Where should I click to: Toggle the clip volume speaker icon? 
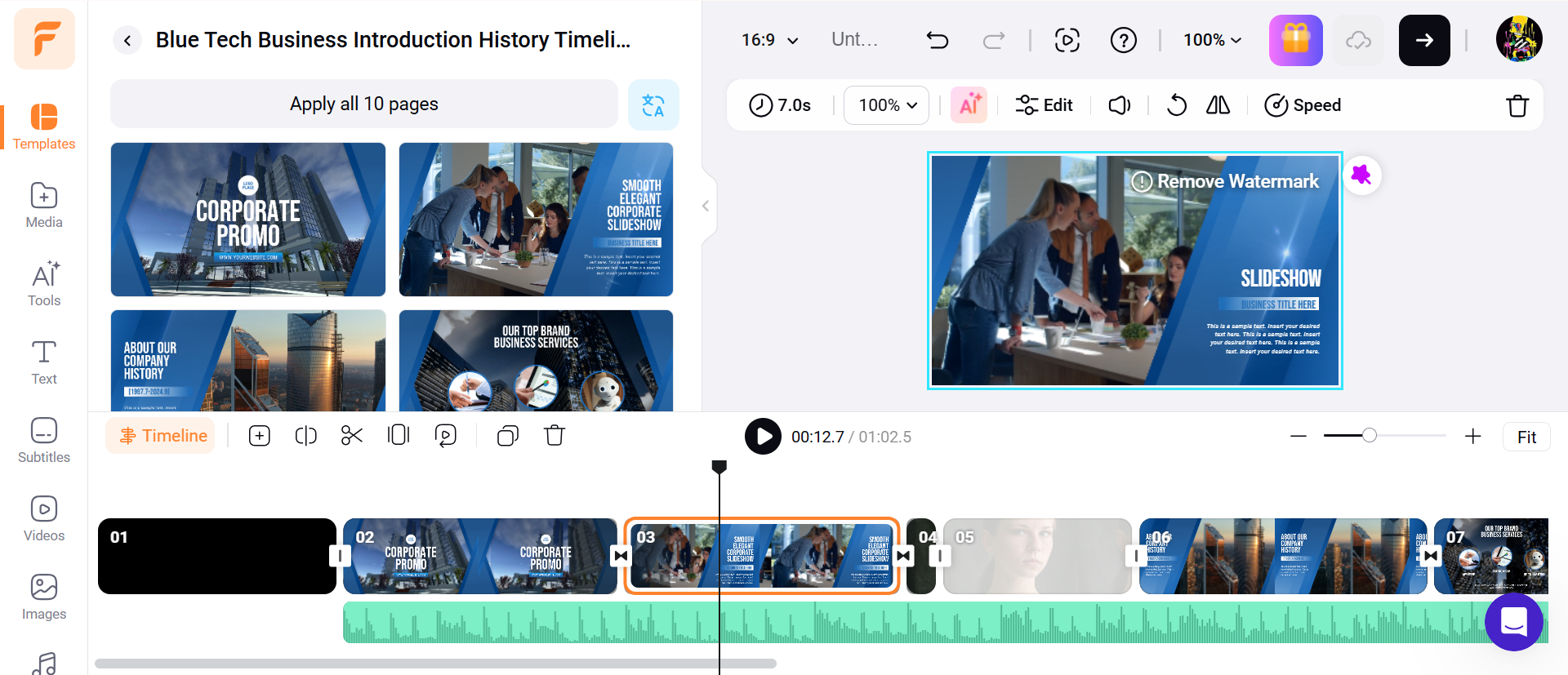(x=1120, y=105)
